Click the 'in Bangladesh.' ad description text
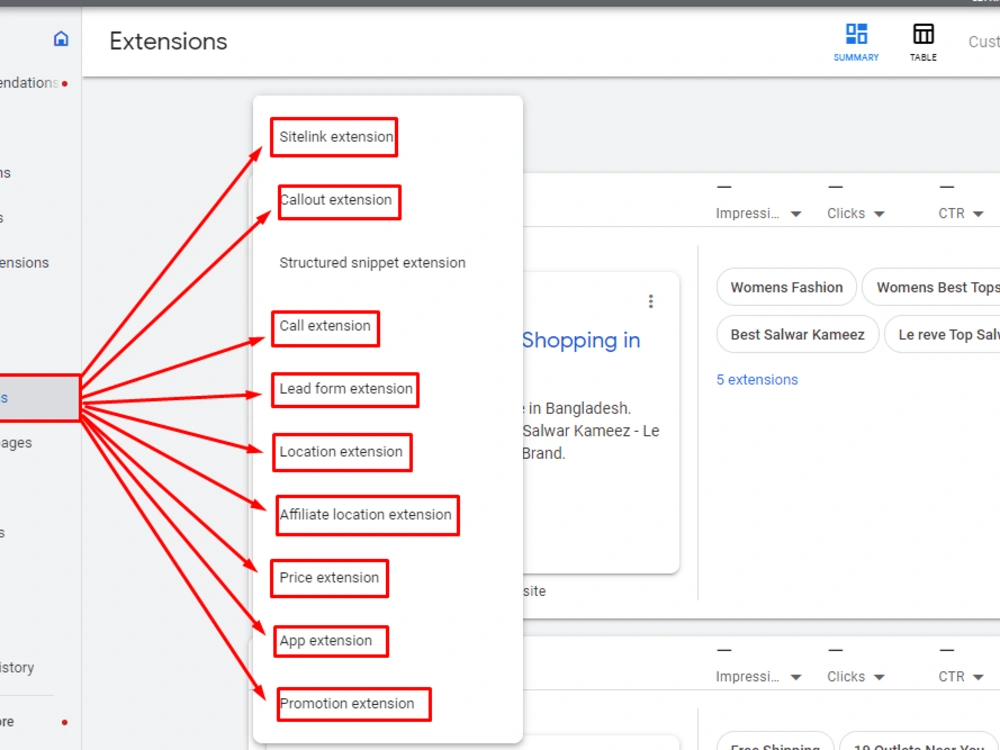Screen dimensions: 1000x750 pos(578,408)
